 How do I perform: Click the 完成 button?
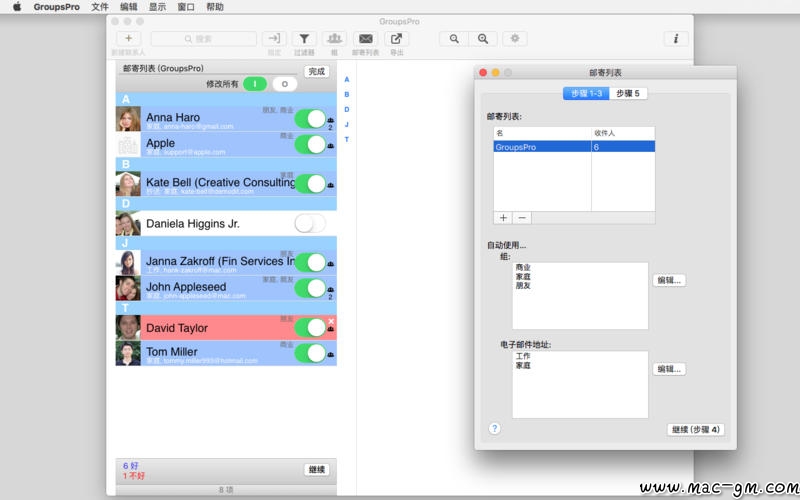click(317, 71)
